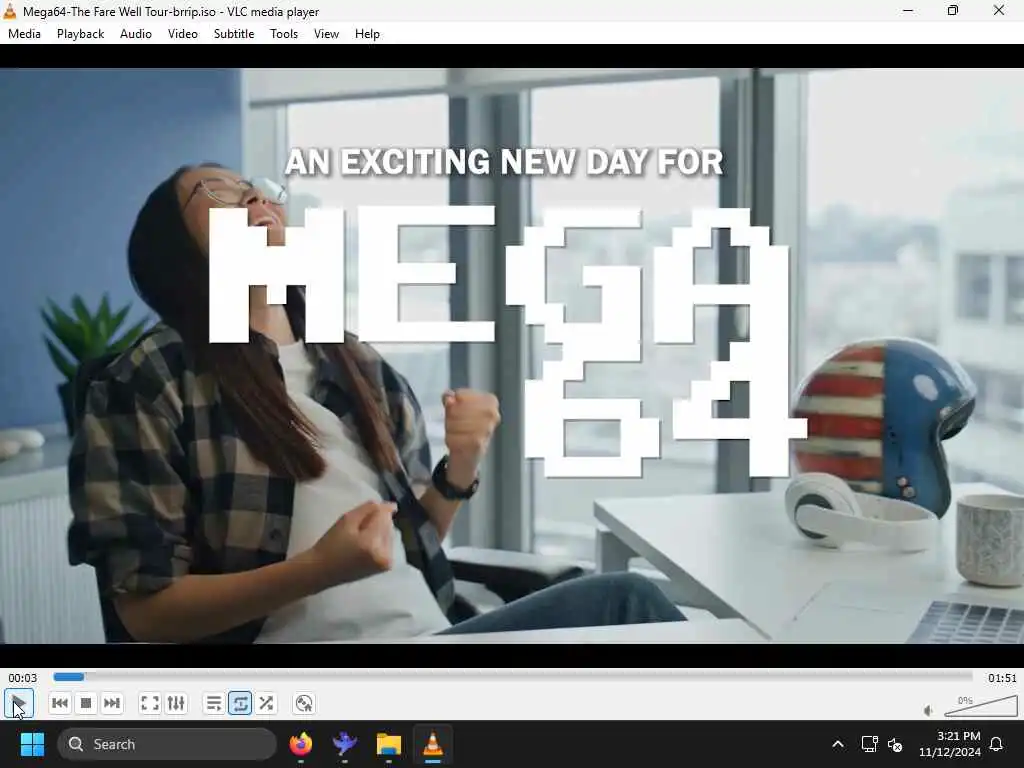Open the Tools menu
The width and height of the screenshot is (1024, 768).
pyautogui.click(x=284, y=34)
